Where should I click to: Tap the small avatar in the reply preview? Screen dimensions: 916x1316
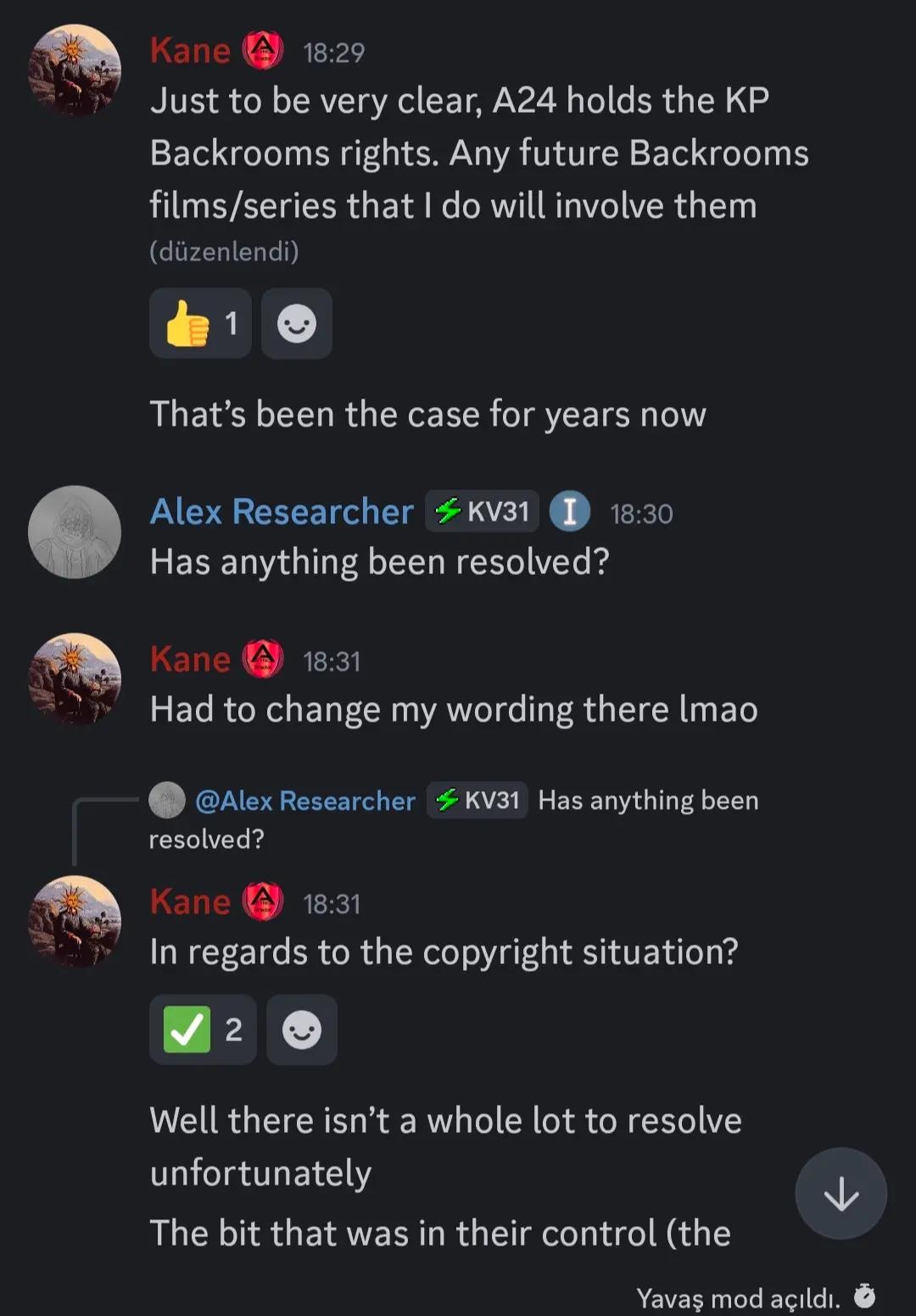167,800
